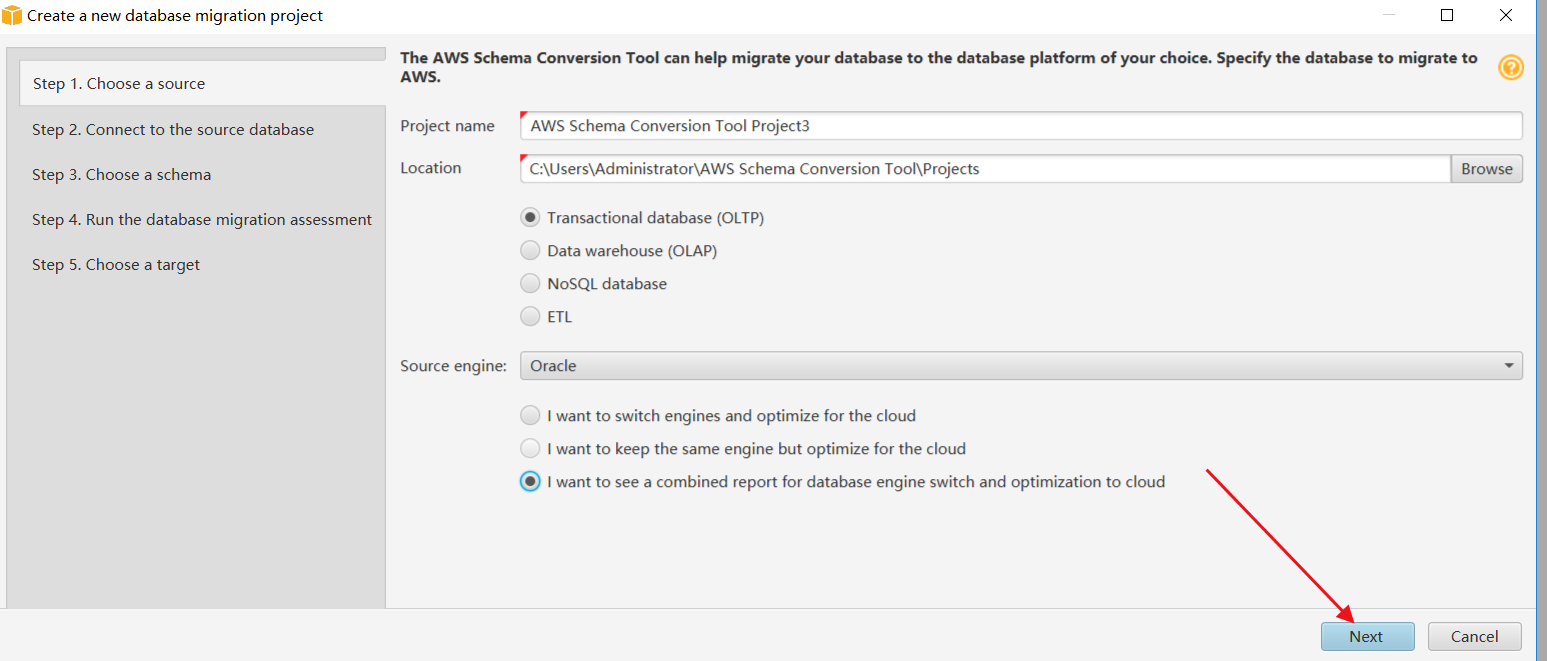Open Step 2. Connect to the source database
The height and width of the screenshot is (661, 1547).
pyautogui.click(x=173, y=130)
